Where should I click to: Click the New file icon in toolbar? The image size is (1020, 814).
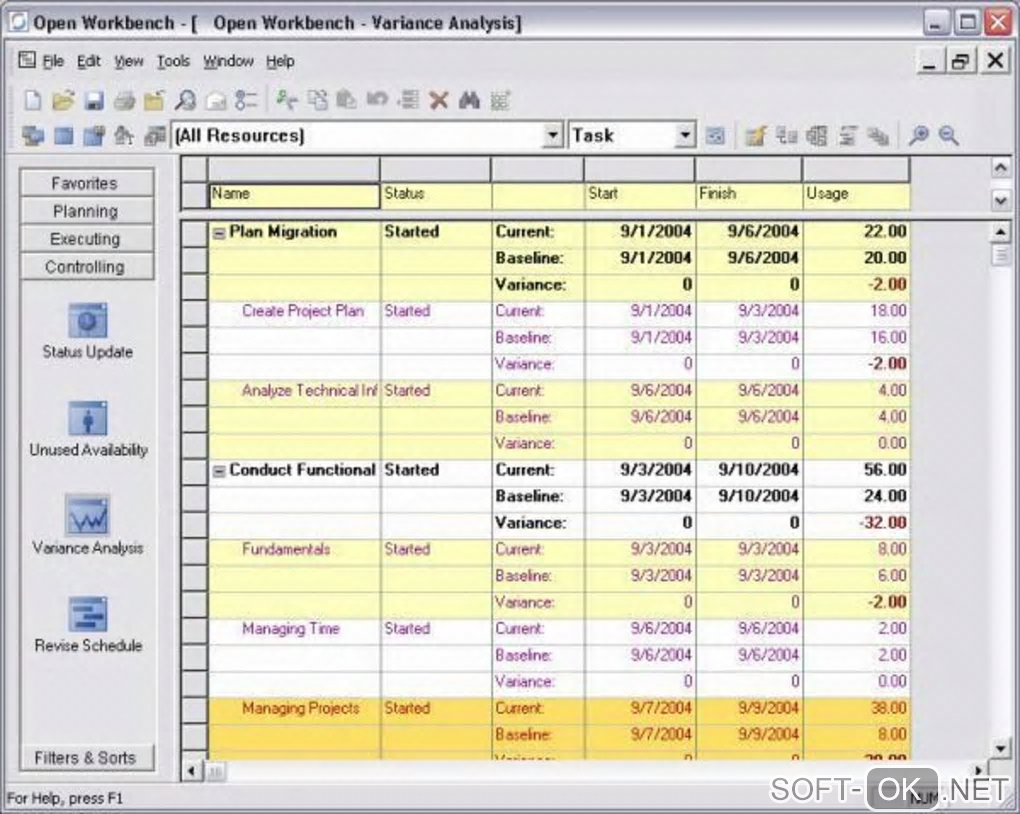[33, 100]
